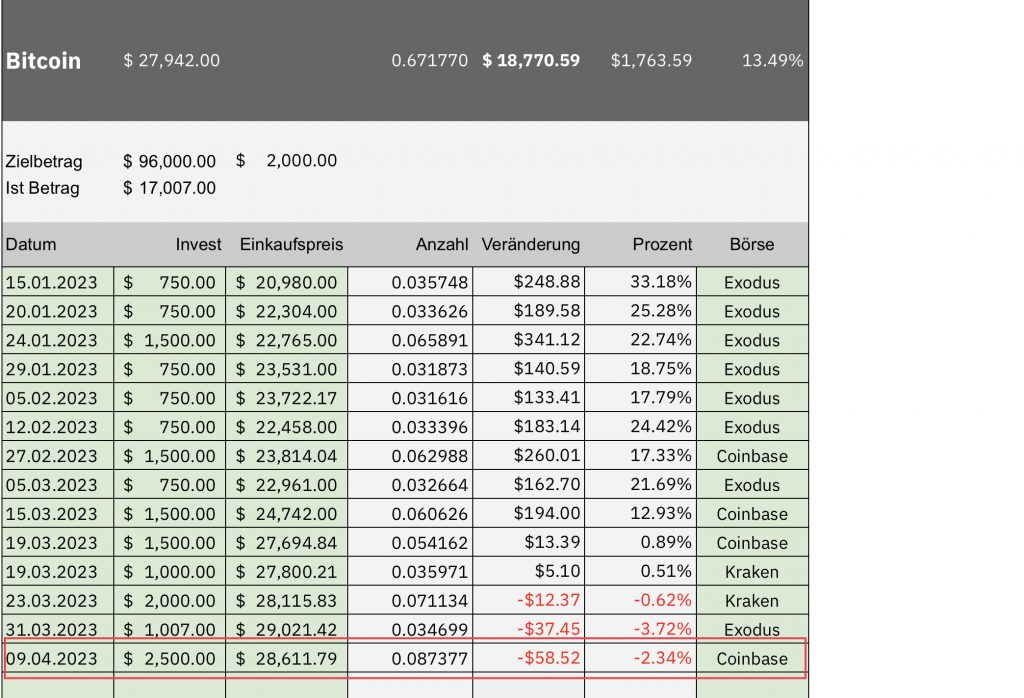This screenshot has height=698, width=1024.
Task: Select the Bitcoin title cell
Action: pos(43,61)
